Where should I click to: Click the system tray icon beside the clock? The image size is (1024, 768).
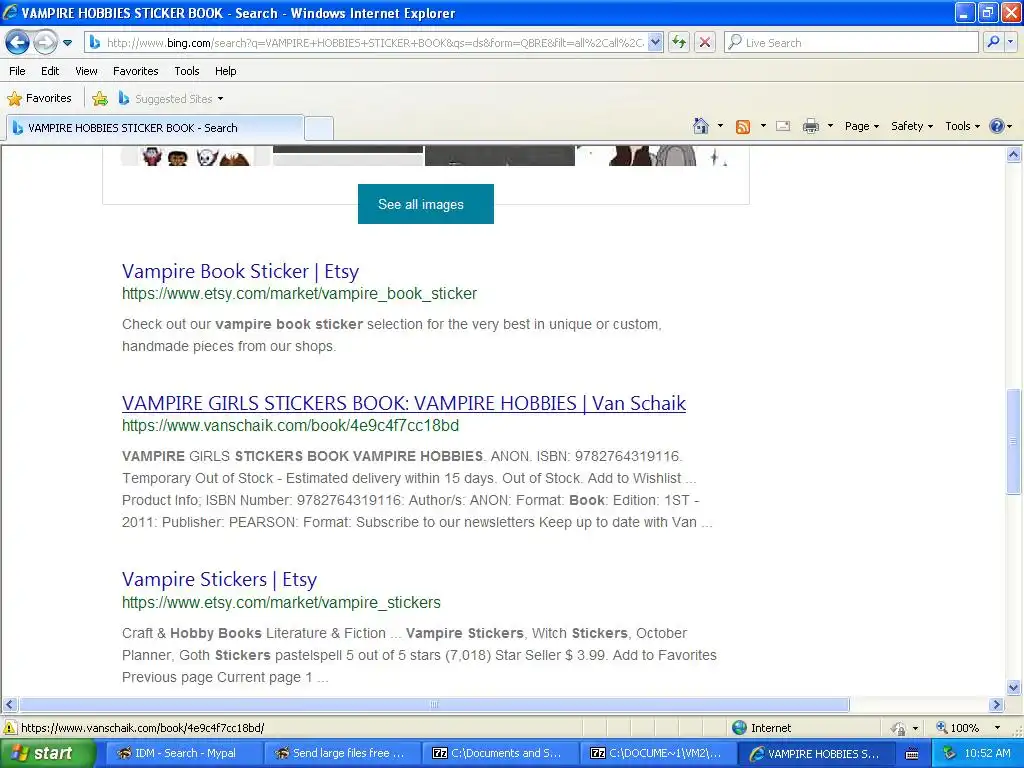click(x=949, y=753)
